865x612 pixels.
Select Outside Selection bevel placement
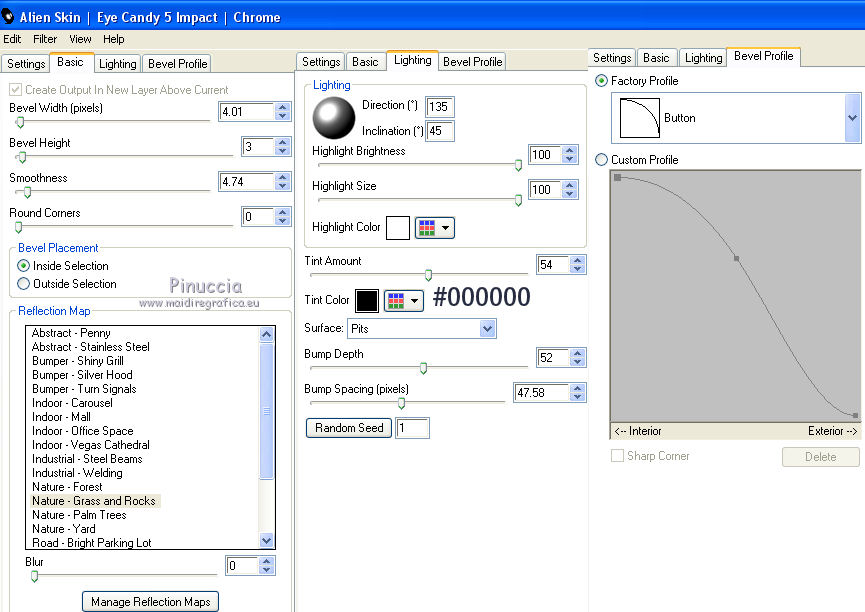23,284
